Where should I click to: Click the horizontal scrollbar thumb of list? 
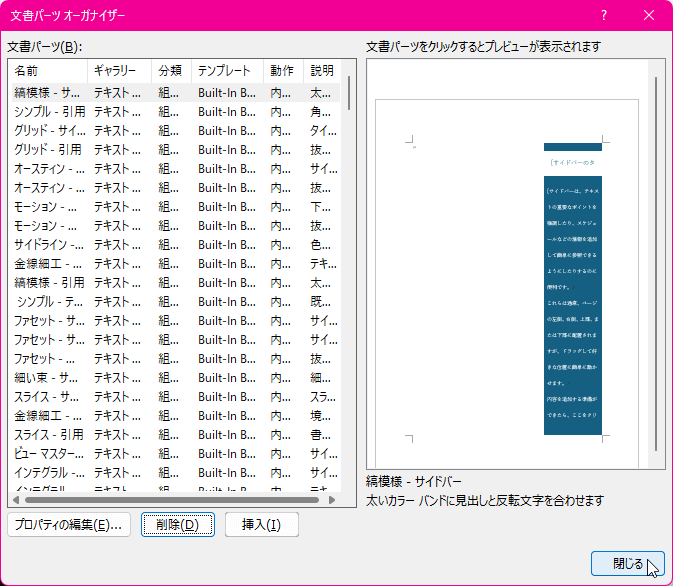tap(172, 500)
